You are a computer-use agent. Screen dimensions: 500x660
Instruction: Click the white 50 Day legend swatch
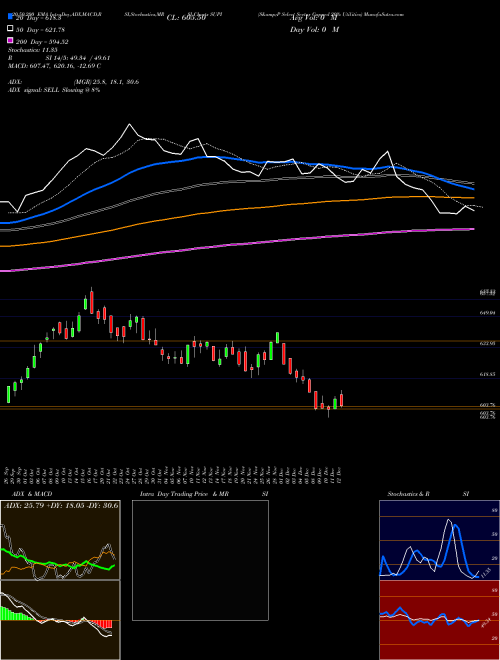point(10,29)
